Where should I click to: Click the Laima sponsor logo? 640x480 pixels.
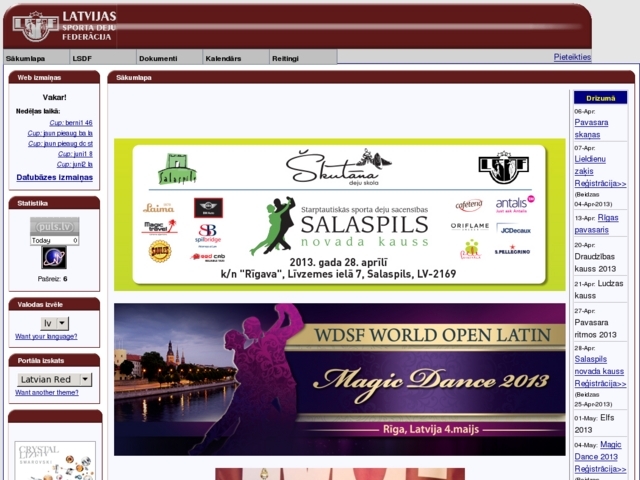pyautogui.click(x=158, y=208)
